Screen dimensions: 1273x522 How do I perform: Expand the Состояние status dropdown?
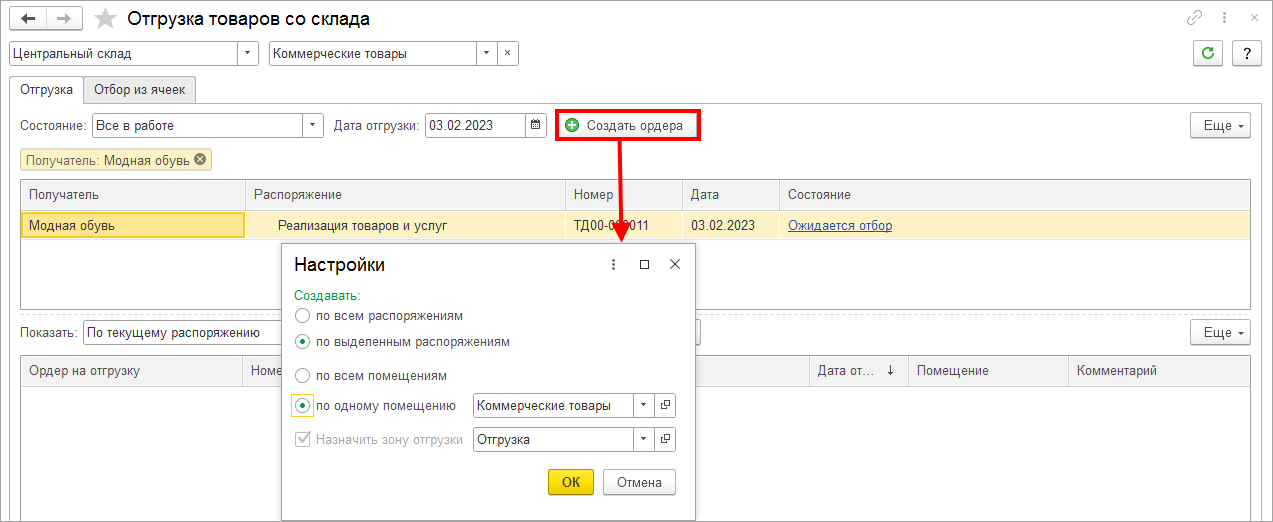(314, 125)
